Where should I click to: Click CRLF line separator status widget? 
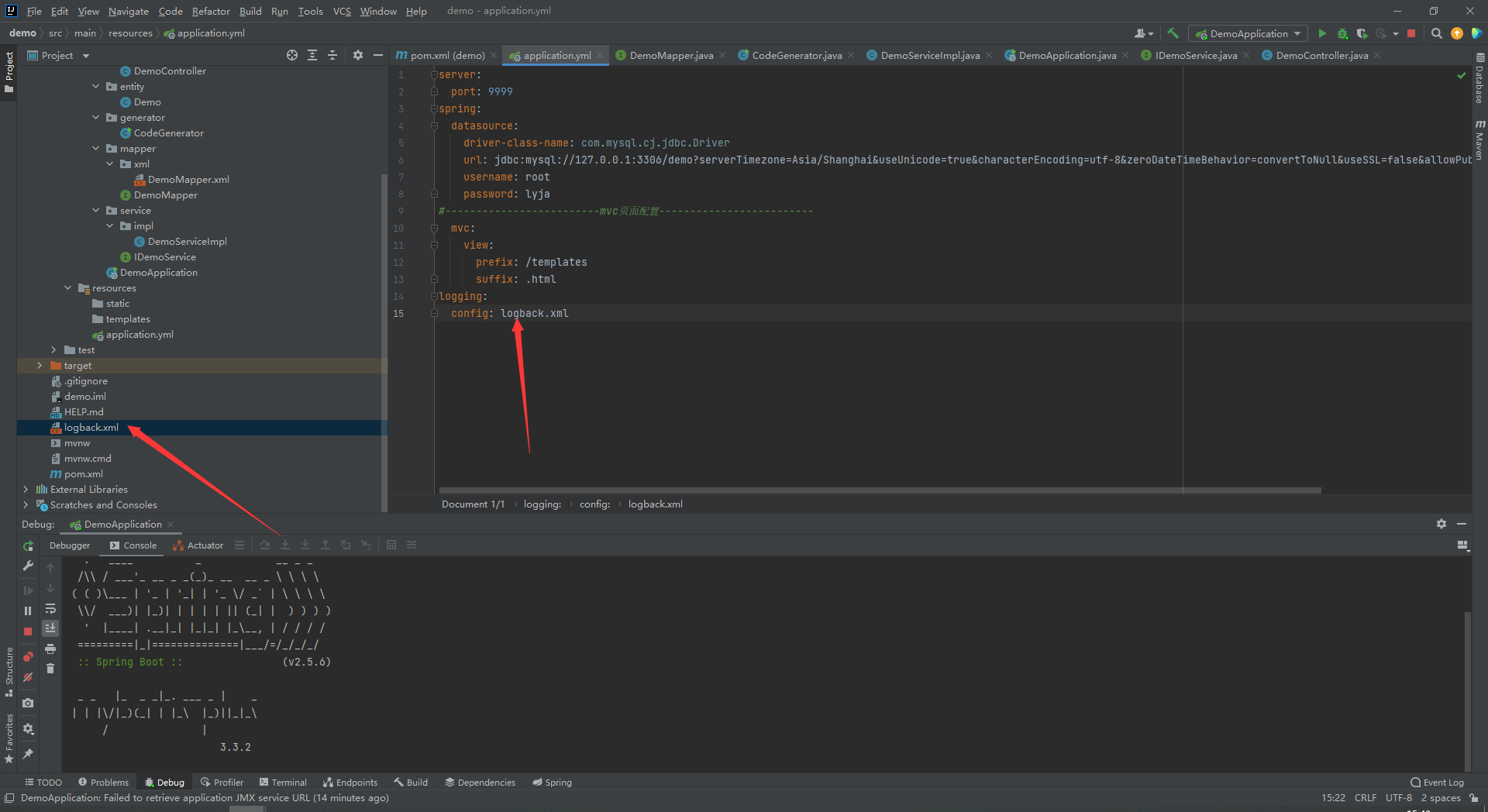pos(1365,798)
